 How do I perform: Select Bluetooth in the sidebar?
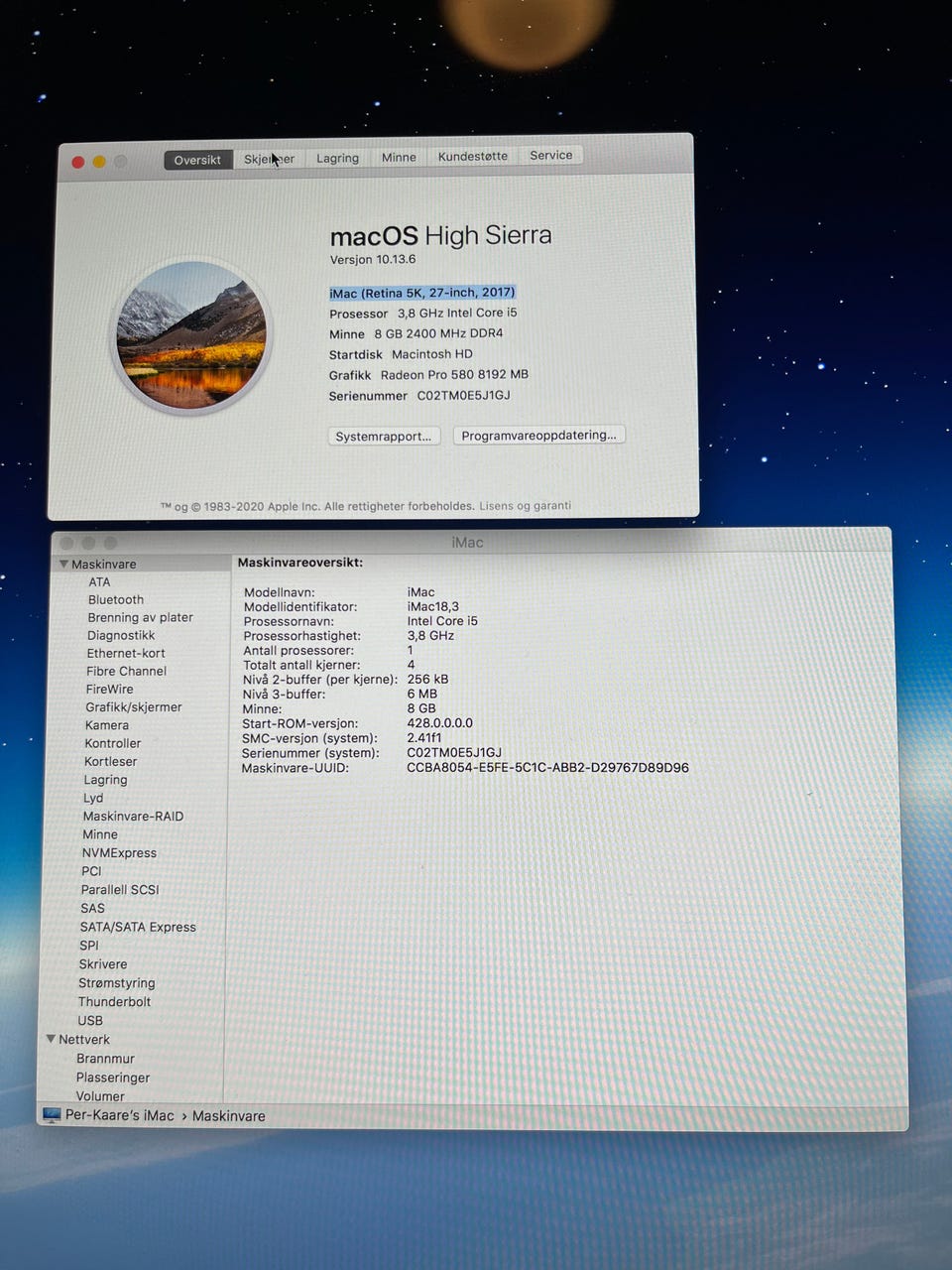[x=116, y=599]
